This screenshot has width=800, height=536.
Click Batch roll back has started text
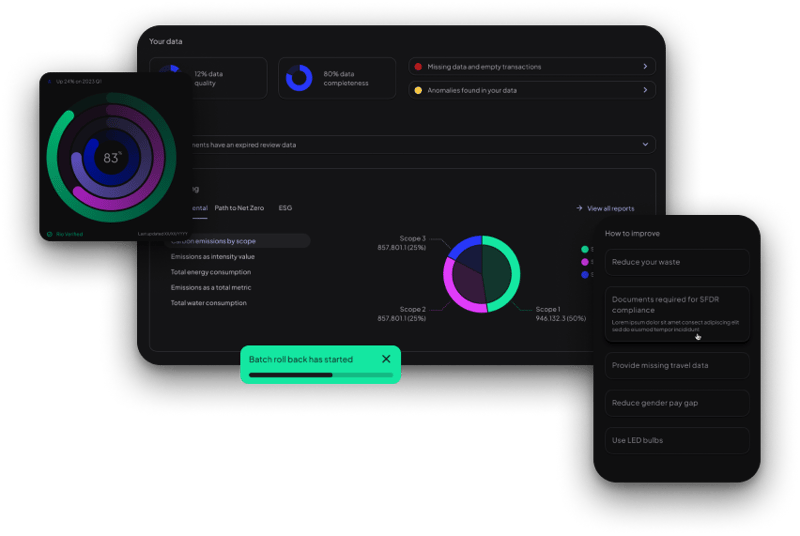[301, 360]
